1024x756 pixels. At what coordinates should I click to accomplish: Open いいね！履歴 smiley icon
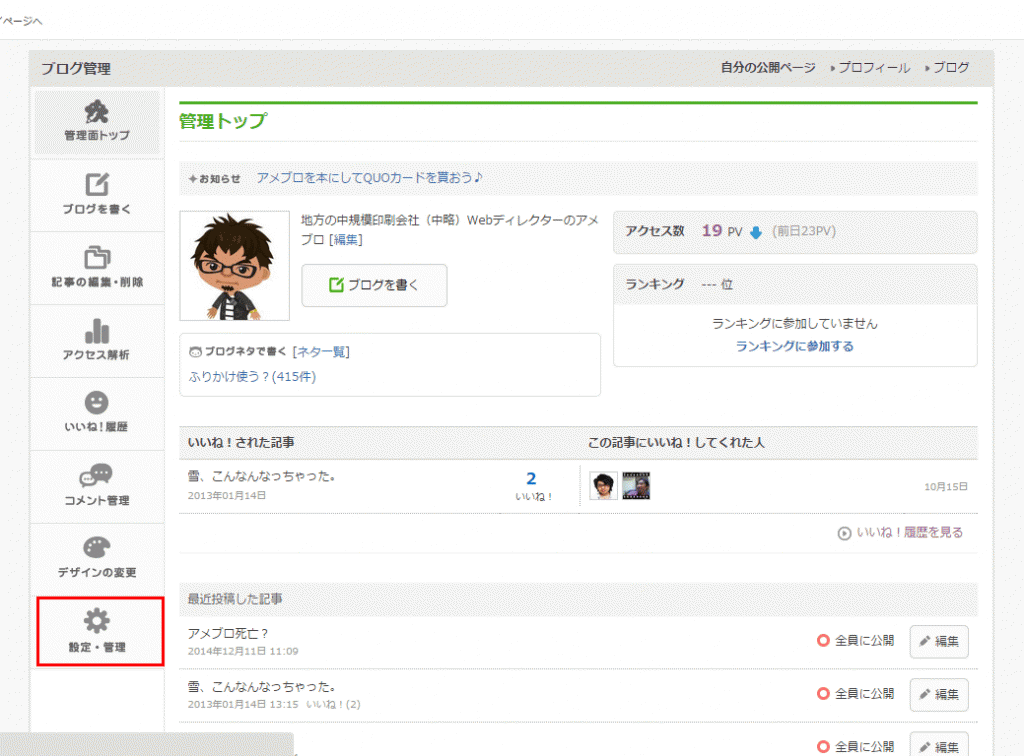97,404
